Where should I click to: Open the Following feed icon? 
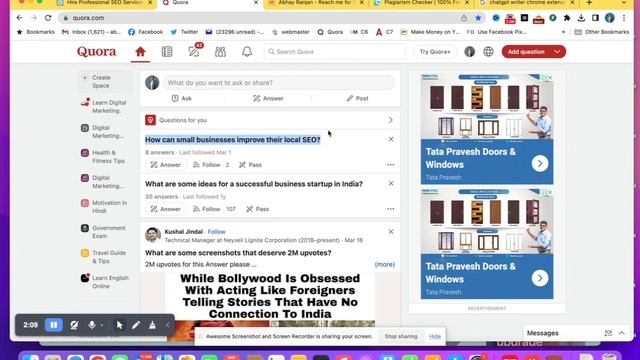167,52
